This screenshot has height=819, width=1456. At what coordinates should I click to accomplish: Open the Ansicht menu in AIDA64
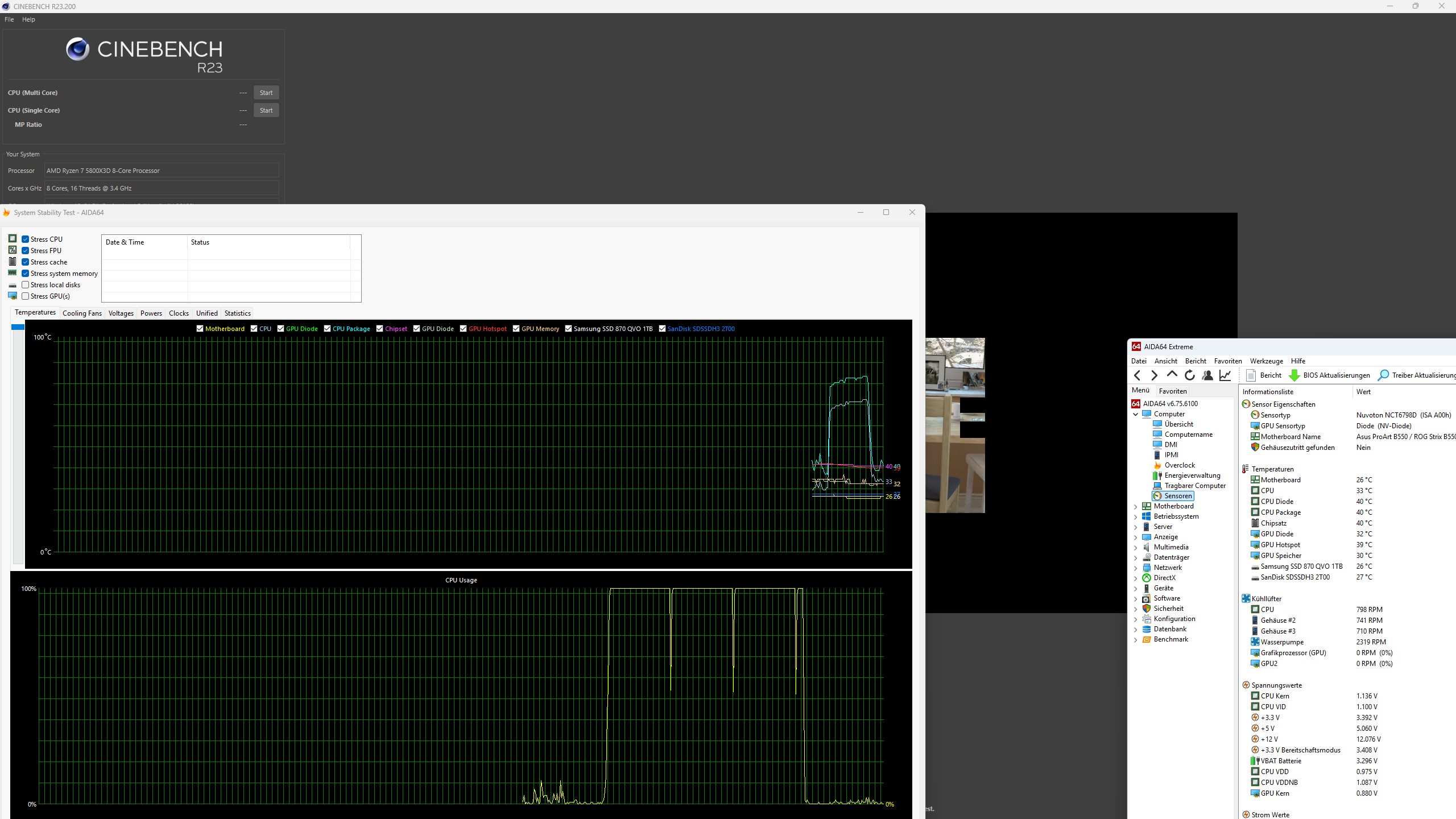(x=1166, y=361)
